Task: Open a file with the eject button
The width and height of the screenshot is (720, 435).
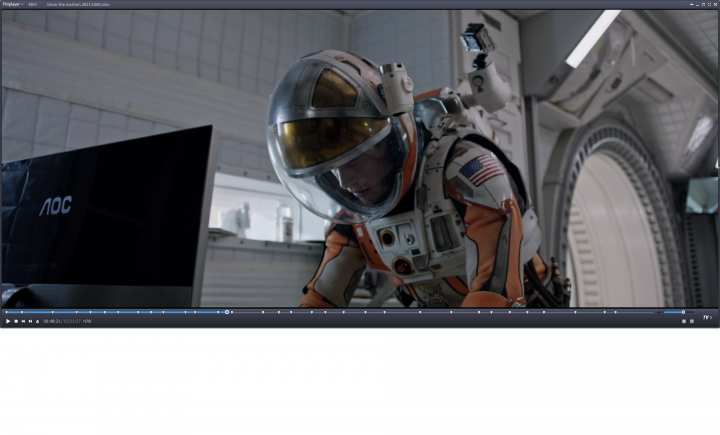Action: pyautogui.click(x=38, y=321)
